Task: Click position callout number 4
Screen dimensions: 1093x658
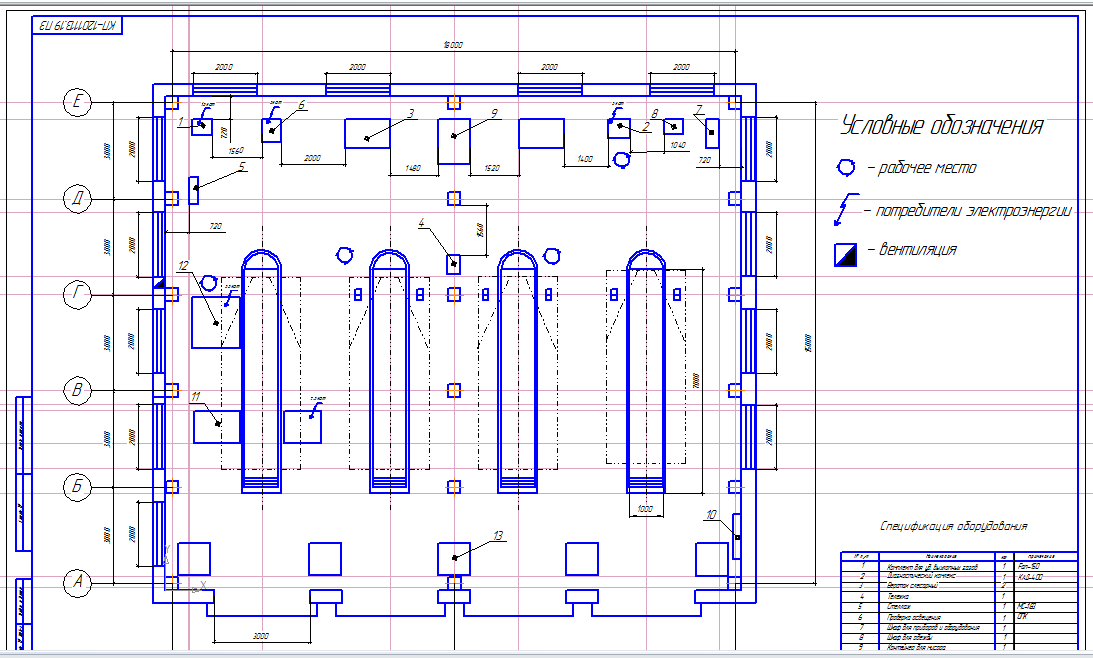Action: (x=421, y=223)
